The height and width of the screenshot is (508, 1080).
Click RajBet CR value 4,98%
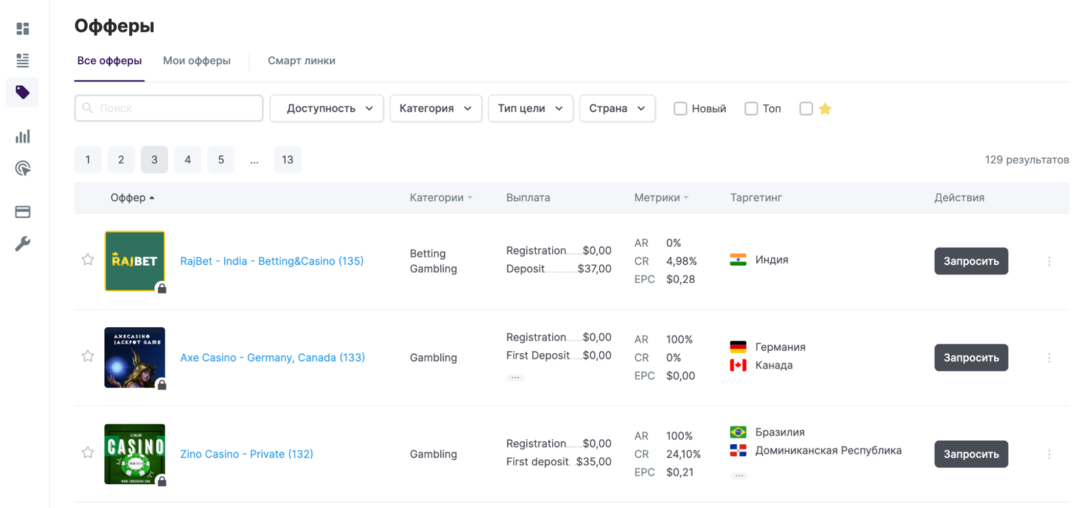682,262
